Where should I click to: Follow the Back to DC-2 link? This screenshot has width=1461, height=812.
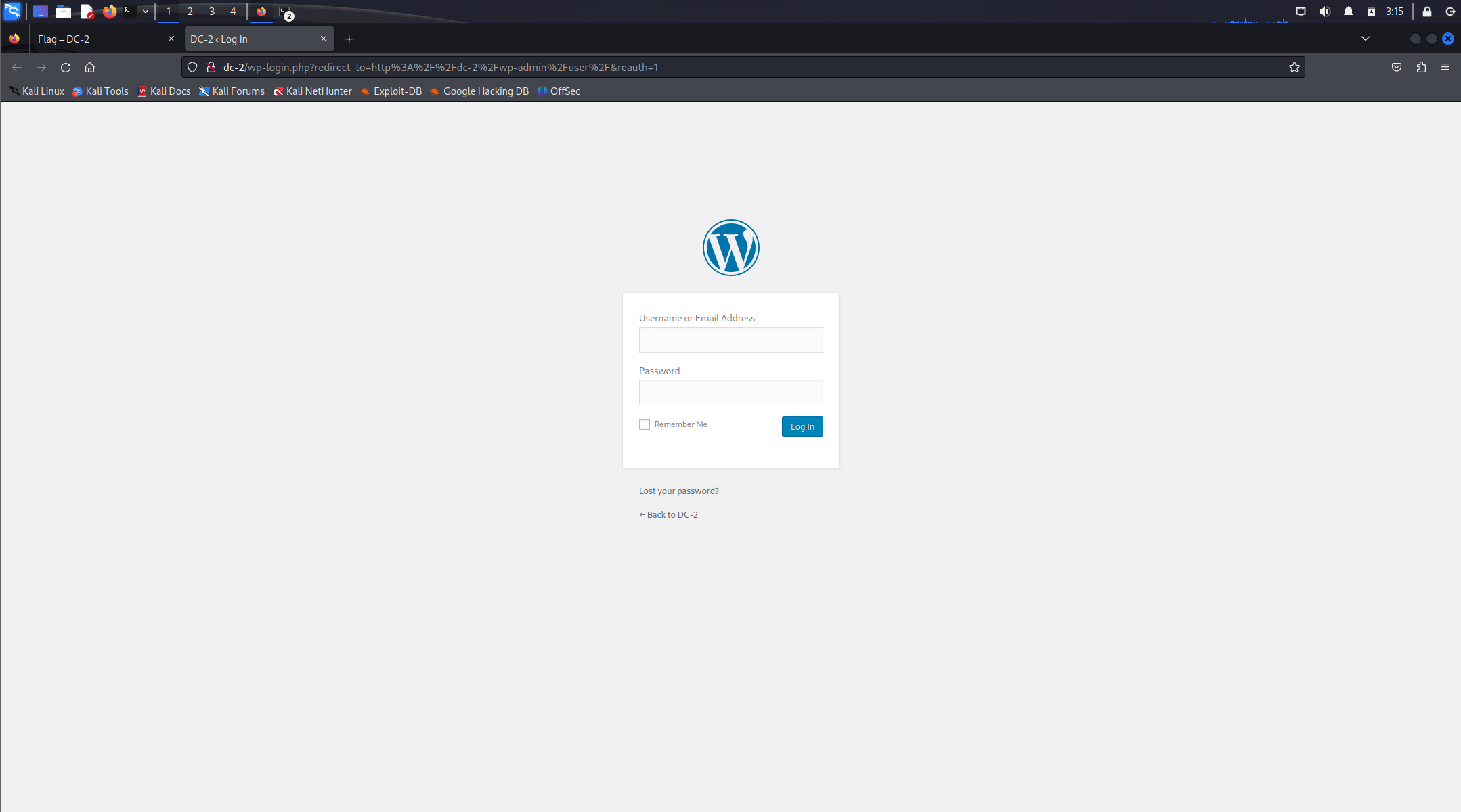tap(668, 514)
